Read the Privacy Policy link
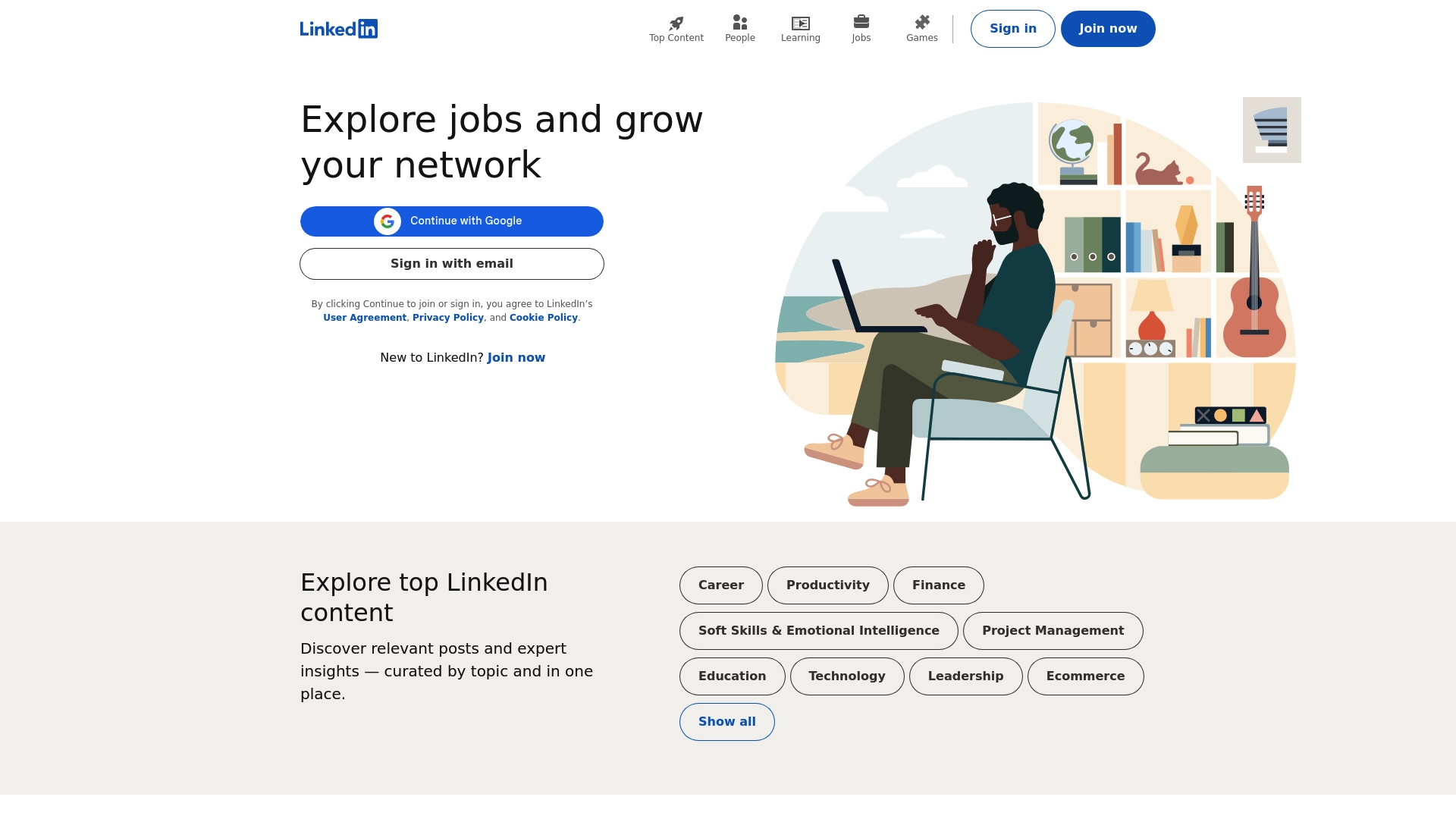Viewport: 1456px width, 819px height. click(448, 318)
